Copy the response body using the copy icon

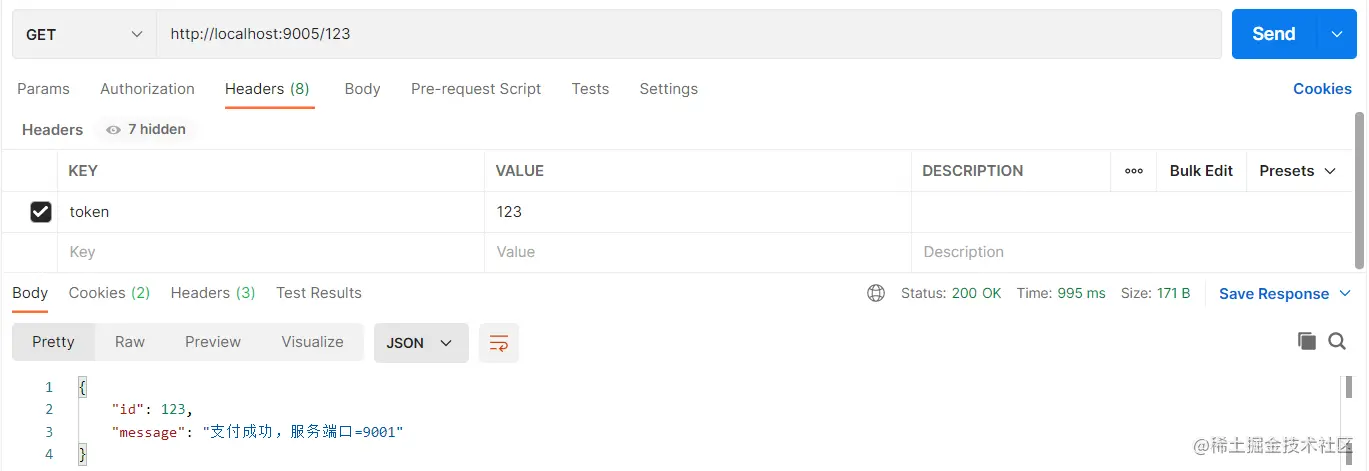coord(1306,341)
